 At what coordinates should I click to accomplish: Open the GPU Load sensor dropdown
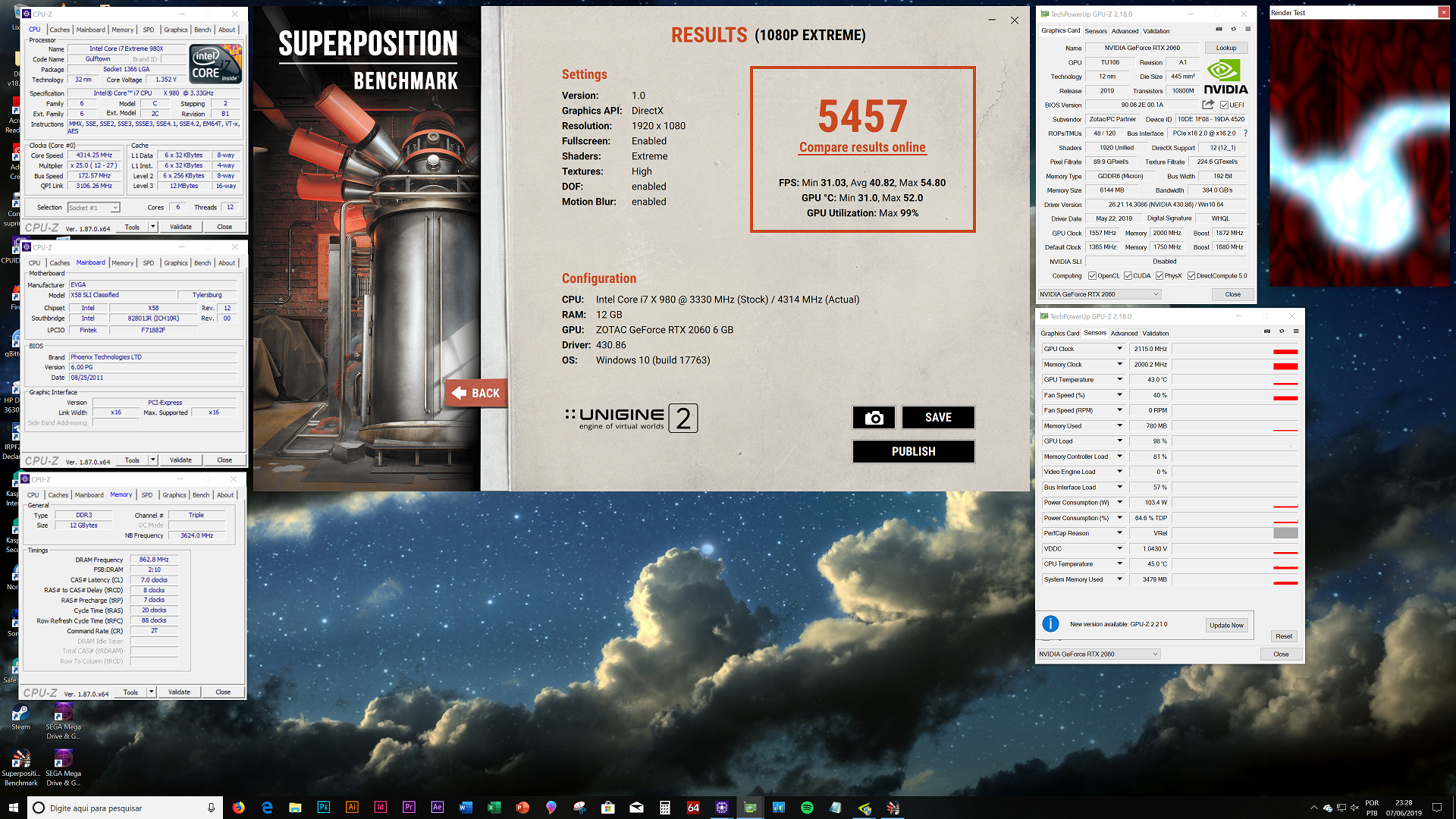point(1119,441)
